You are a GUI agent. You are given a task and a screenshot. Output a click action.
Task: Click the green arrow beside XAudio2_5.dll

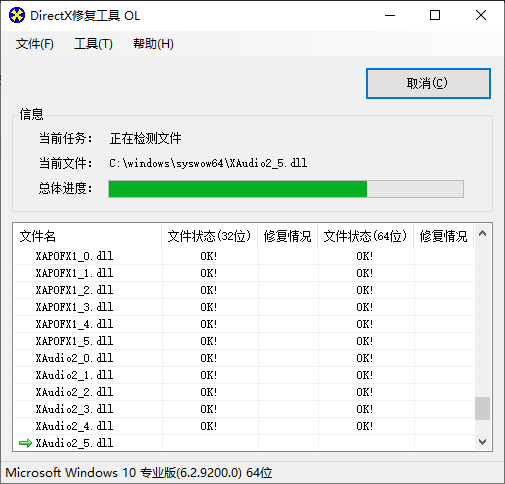coord(25,443)
